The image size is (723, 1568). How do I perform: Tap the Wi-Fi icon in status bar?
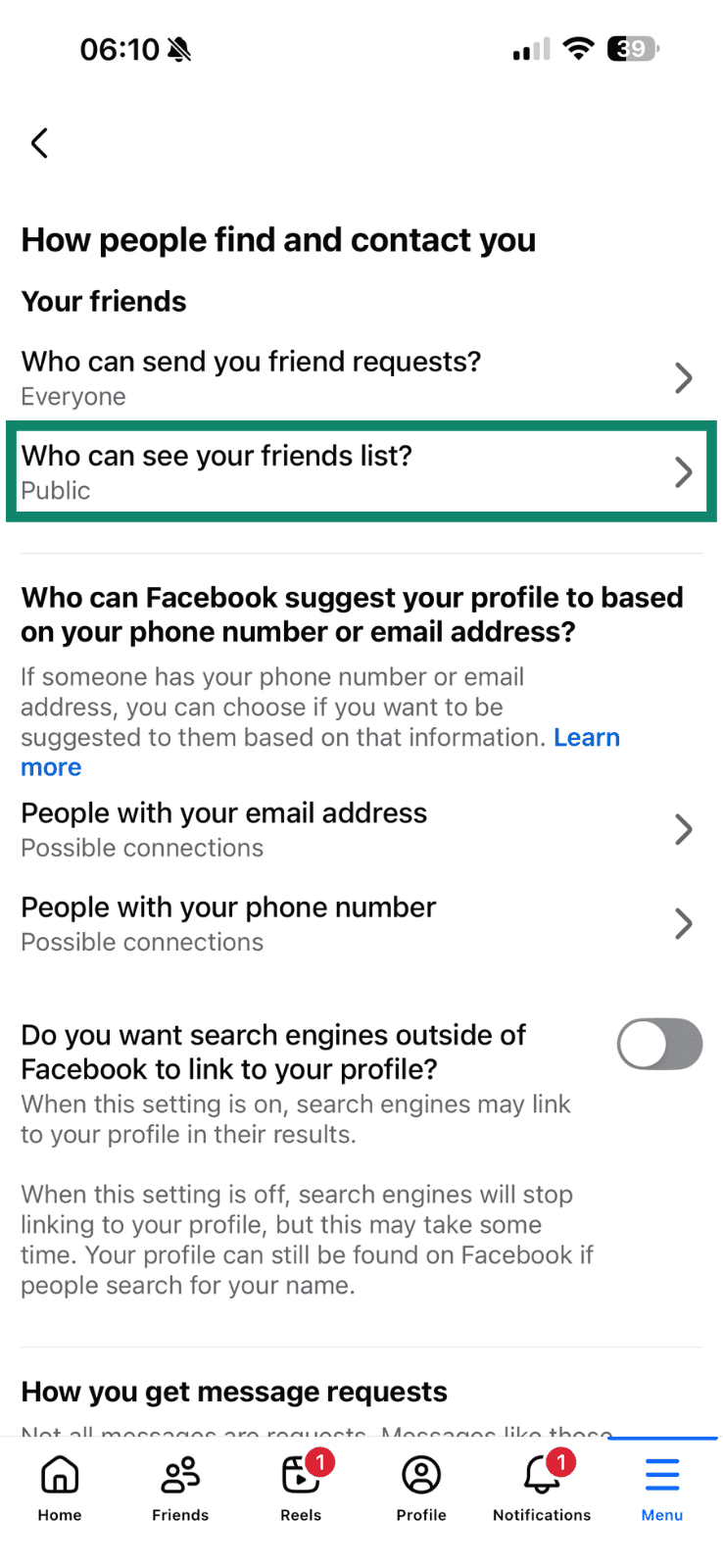coord(579,49)
